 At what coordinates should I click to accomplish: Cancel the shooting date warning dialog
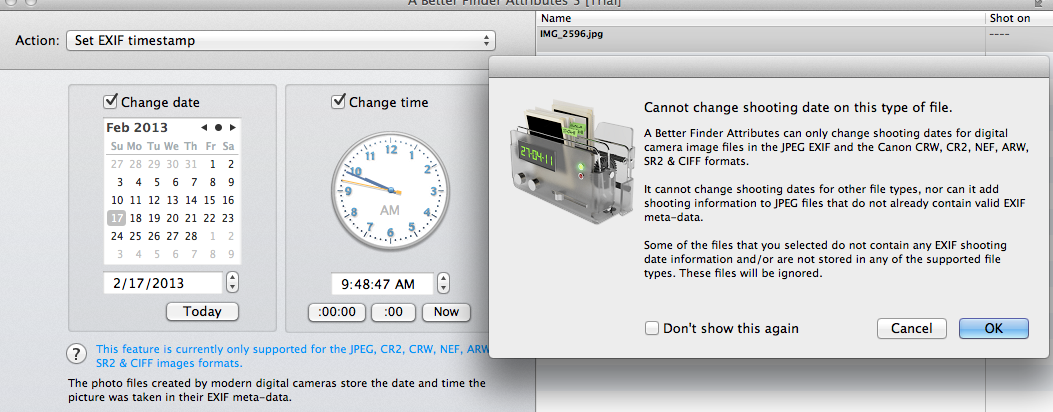click(x=911, y=328)
